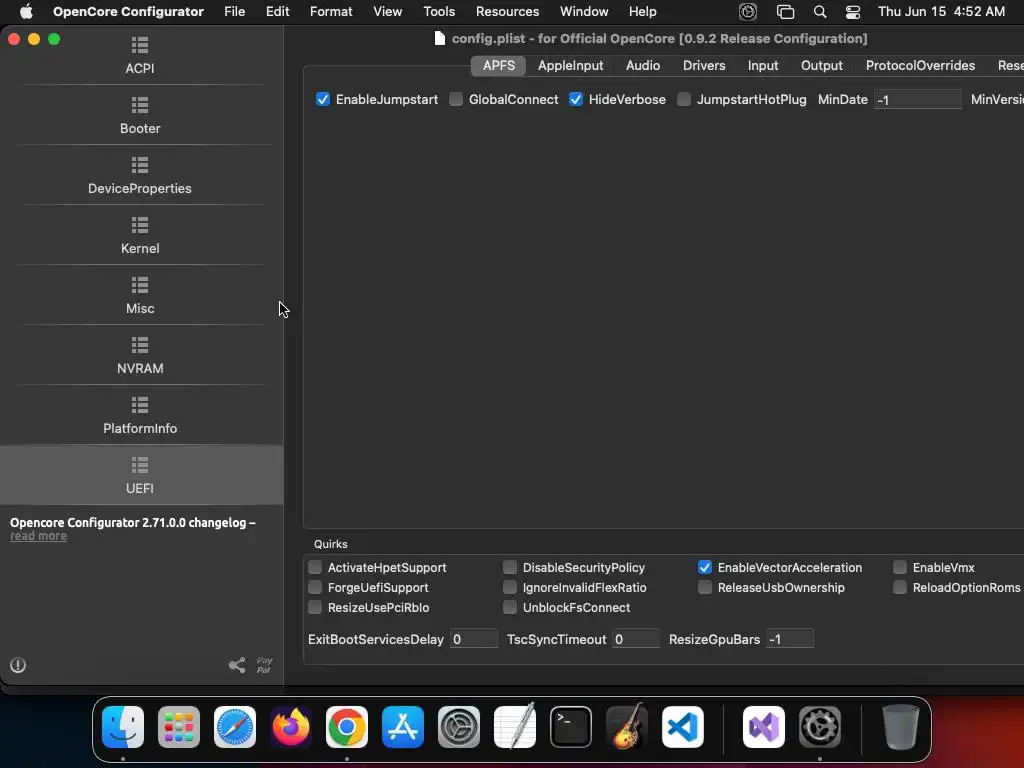Open Visual Studio from the Dock
The width and height of the screenshot is (1024, 768).
click(764, 727)
